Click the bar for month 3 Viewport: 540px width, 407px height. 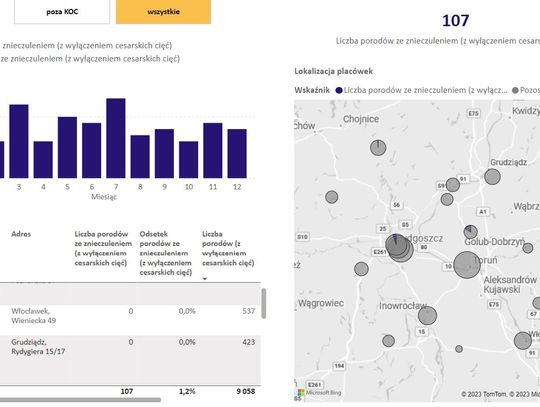click(19, 141)
